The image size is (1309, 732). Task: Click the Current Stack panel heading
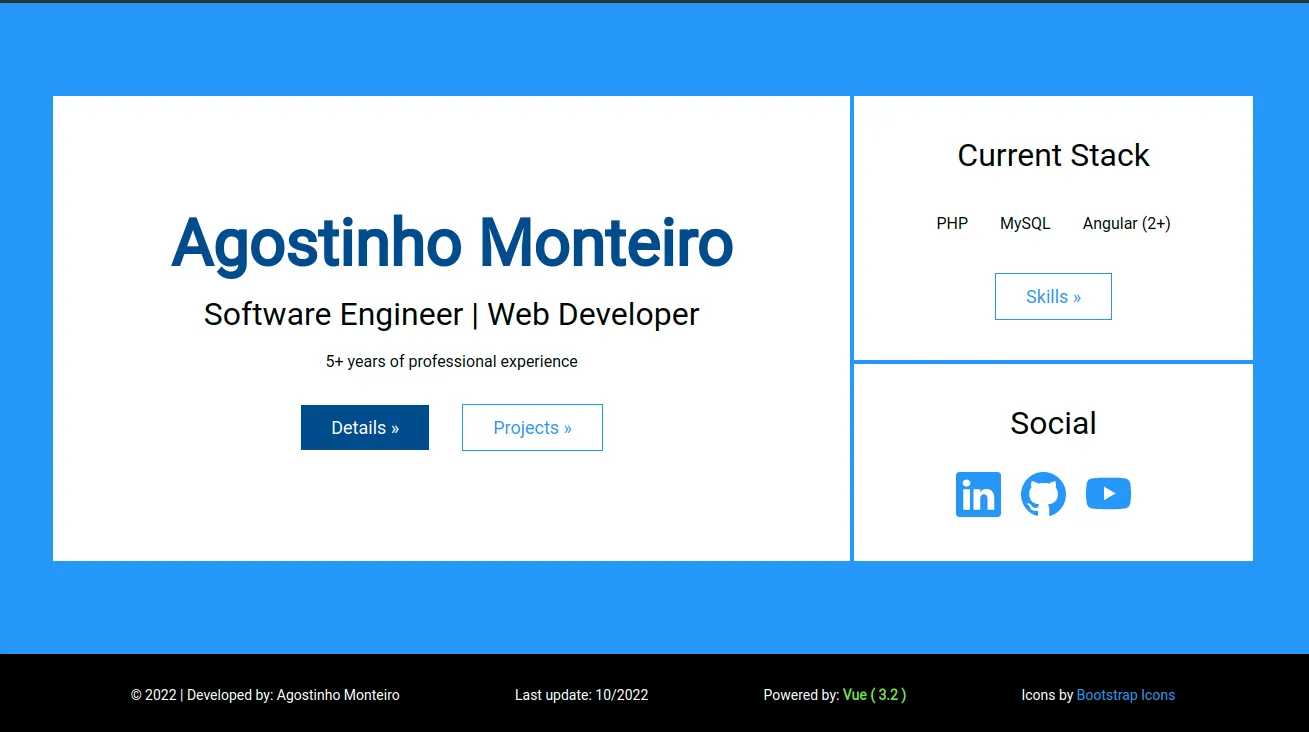click(x=1052, y=155)
